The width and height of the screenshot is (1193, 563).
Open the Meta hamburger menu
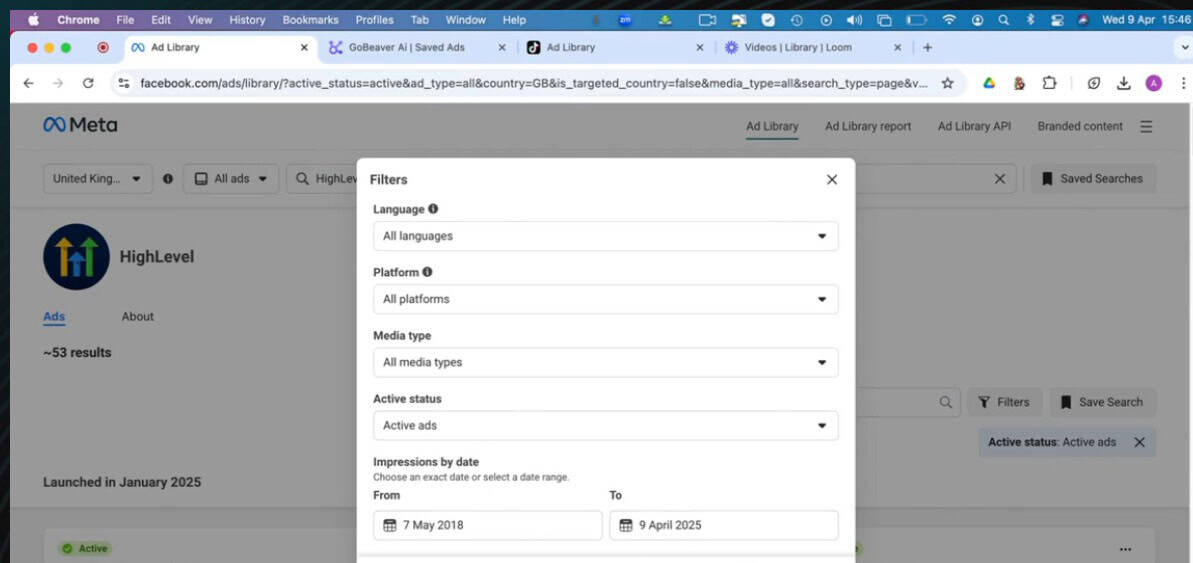click(1146, 126)
